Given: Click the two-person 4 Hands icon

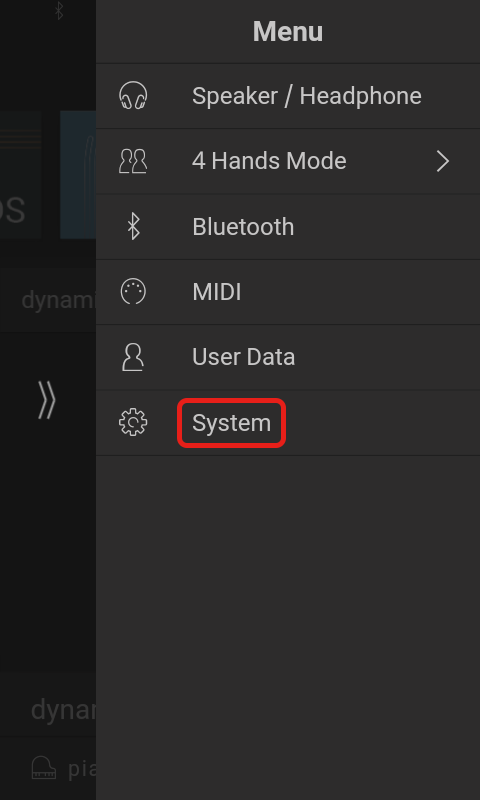Looking at the screenshot, I should coord(133,161).
